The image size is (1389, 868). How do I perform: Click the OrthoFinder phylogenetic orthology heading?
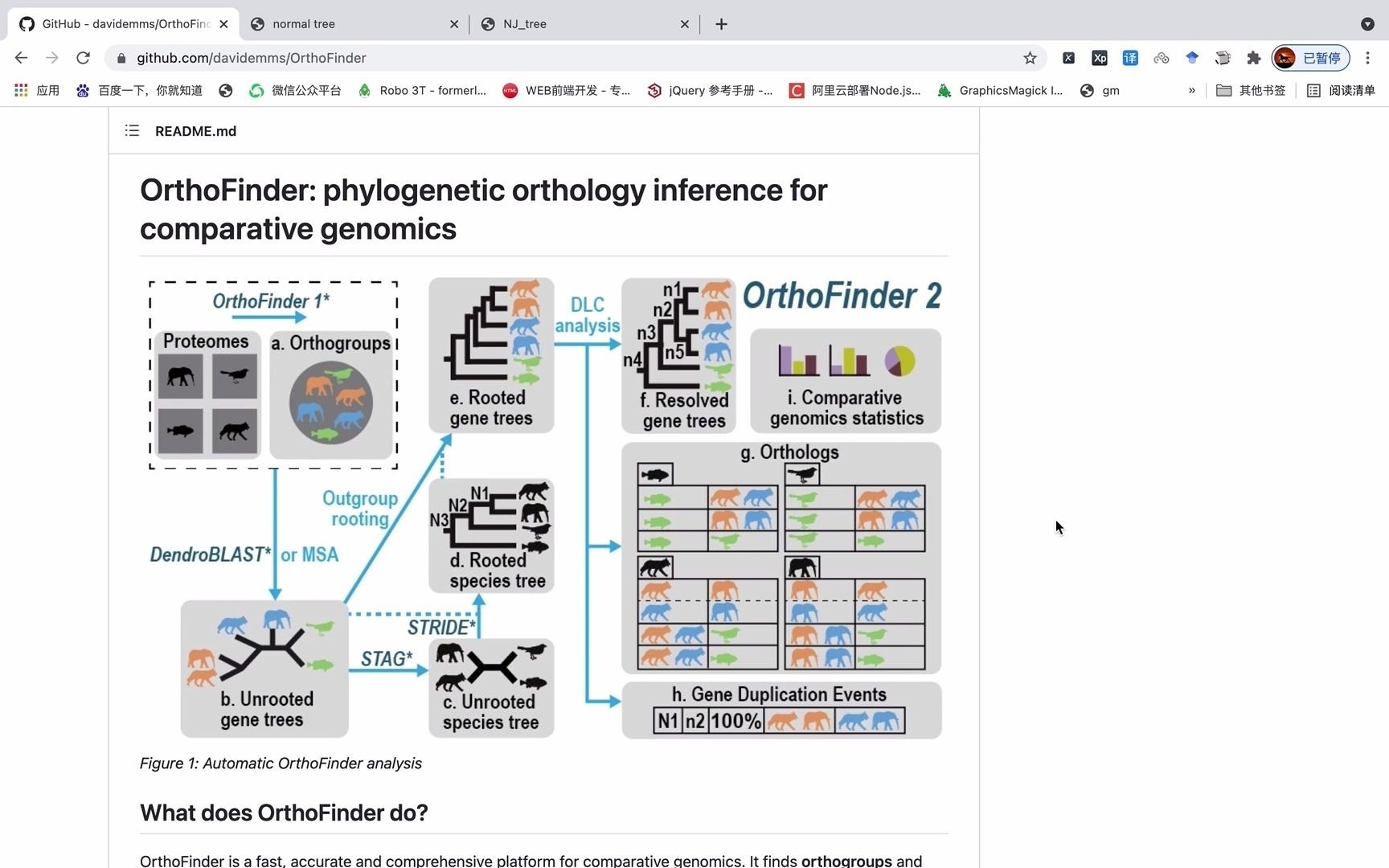484,209
